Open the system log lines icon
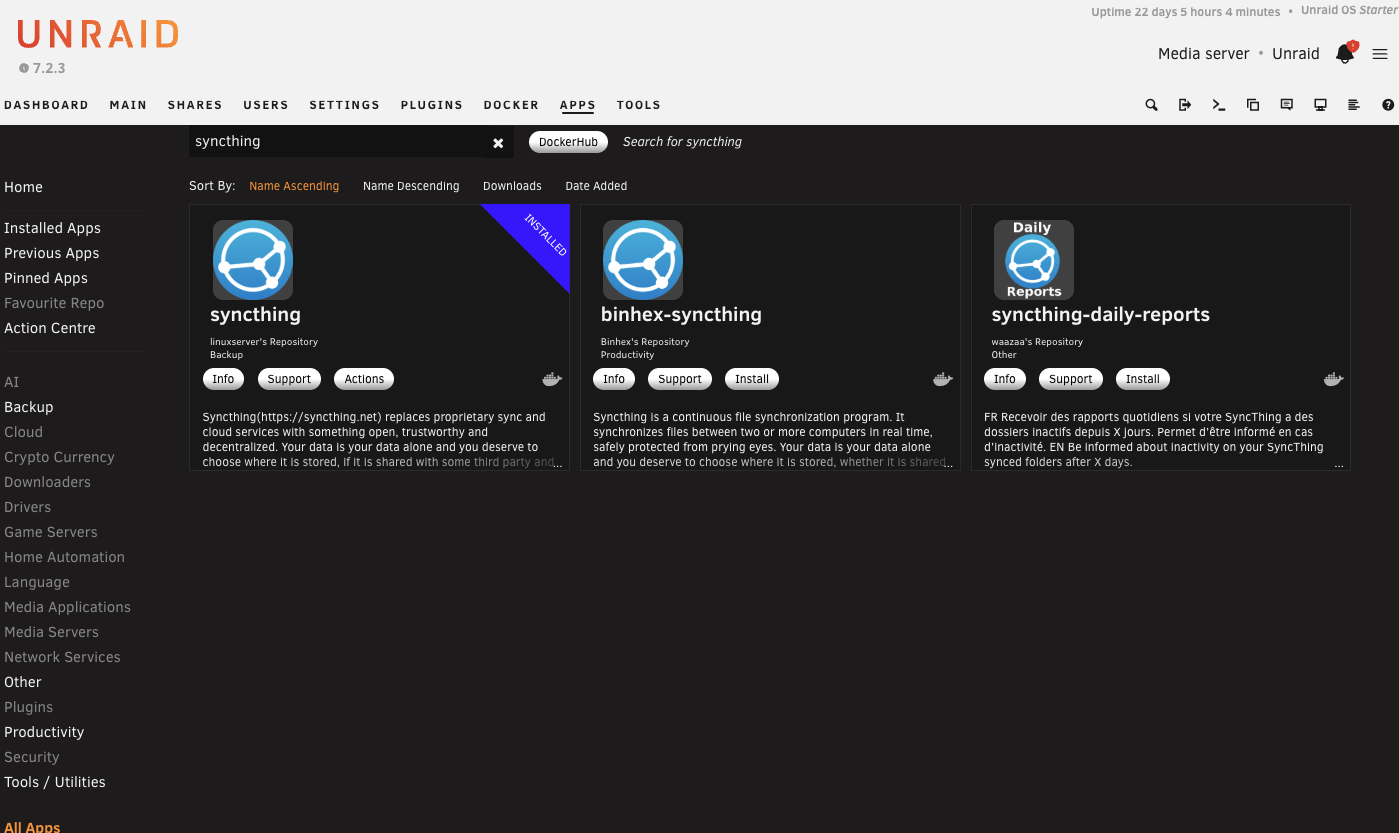Screen dimensions: 1399x833 pyautogui.click(x=1354, y=105)
